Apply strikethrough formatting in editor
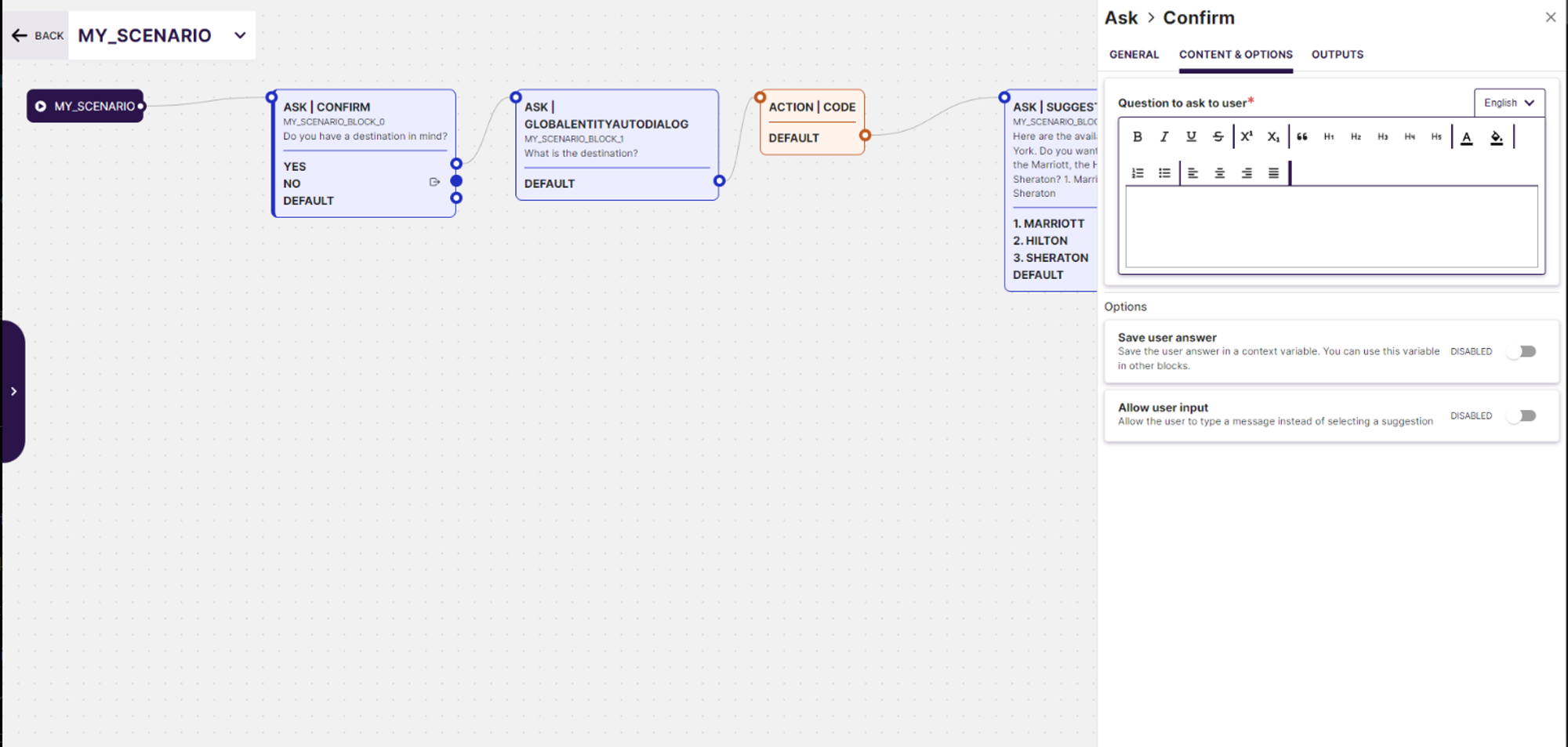This screenshot has height=747, width=1568. click(x=1218, y=136)
